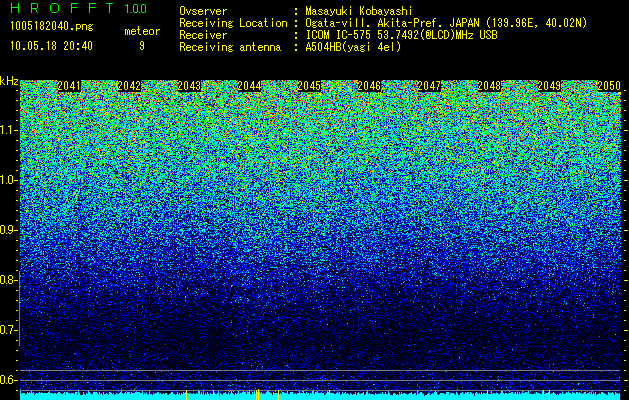The image size is (629, 400).
Task: Click the 'Receiving antenna' label
Action: click(x=230, y=47)
